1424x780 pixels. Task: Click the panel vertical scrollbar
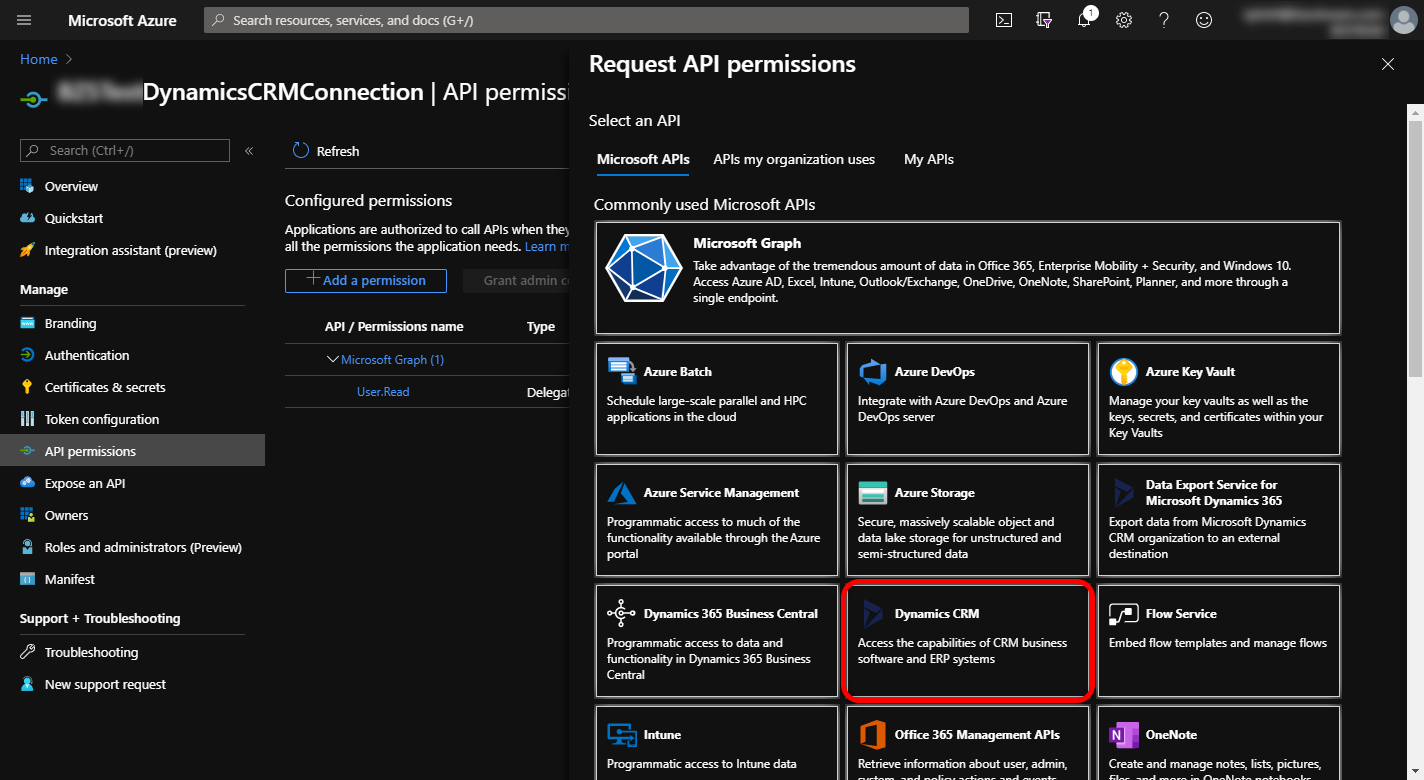coord(1414,248)
